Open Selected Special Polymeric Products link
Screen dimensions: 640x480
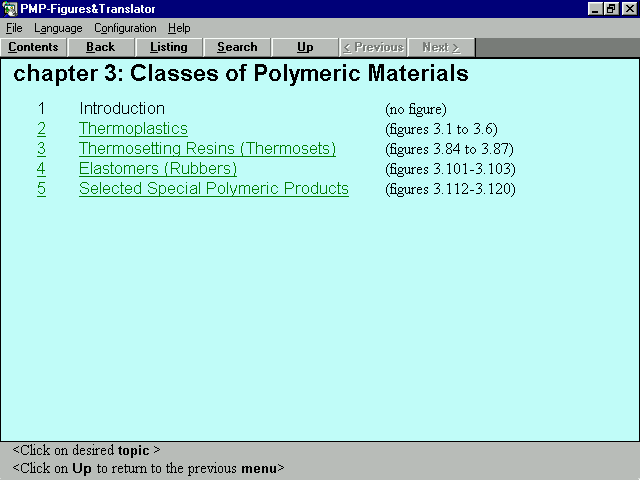coord(214,189)
